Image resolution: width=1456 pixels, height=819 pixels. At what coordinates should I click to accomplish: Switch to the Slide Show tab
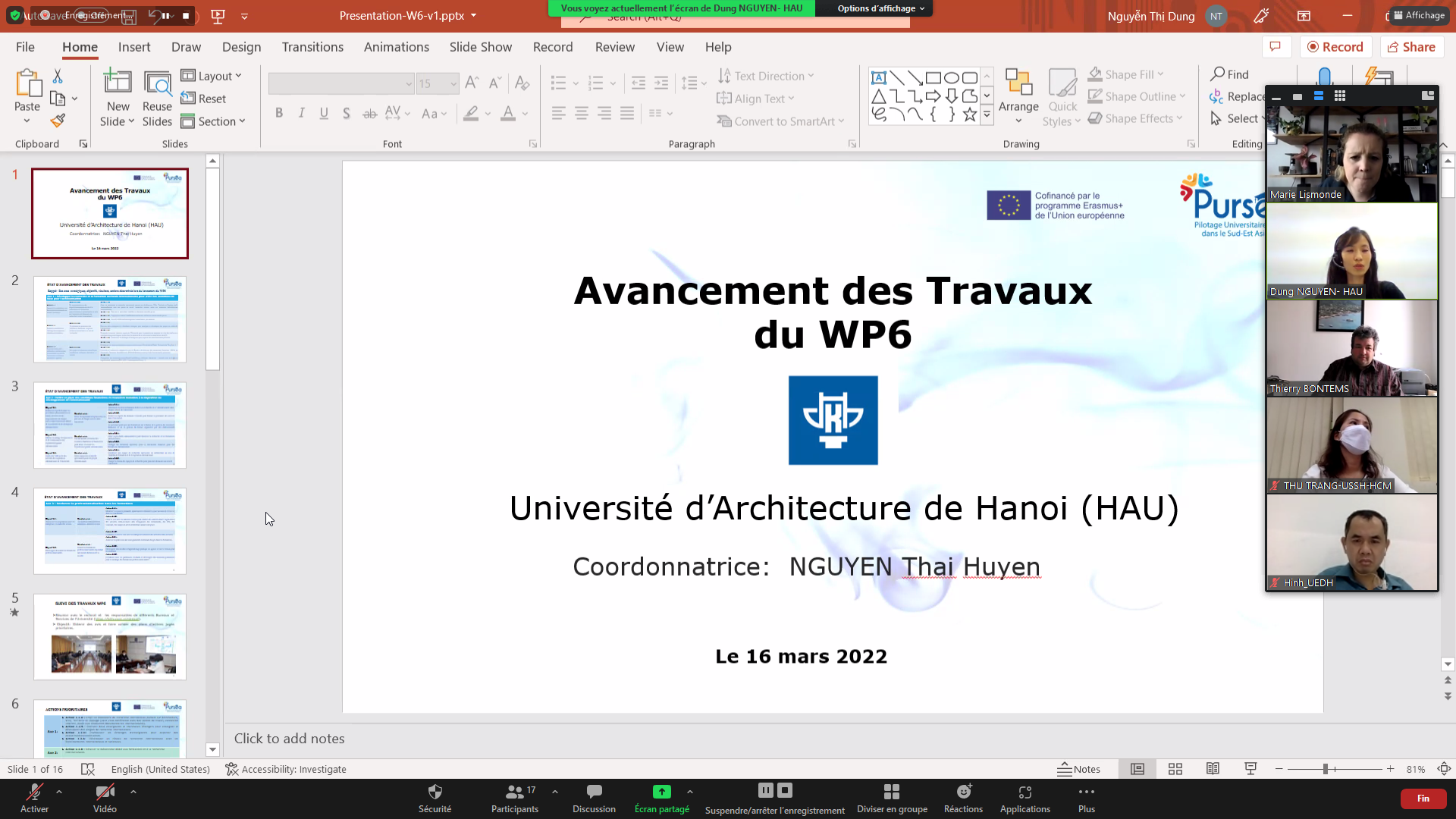[x=480, y=47]
